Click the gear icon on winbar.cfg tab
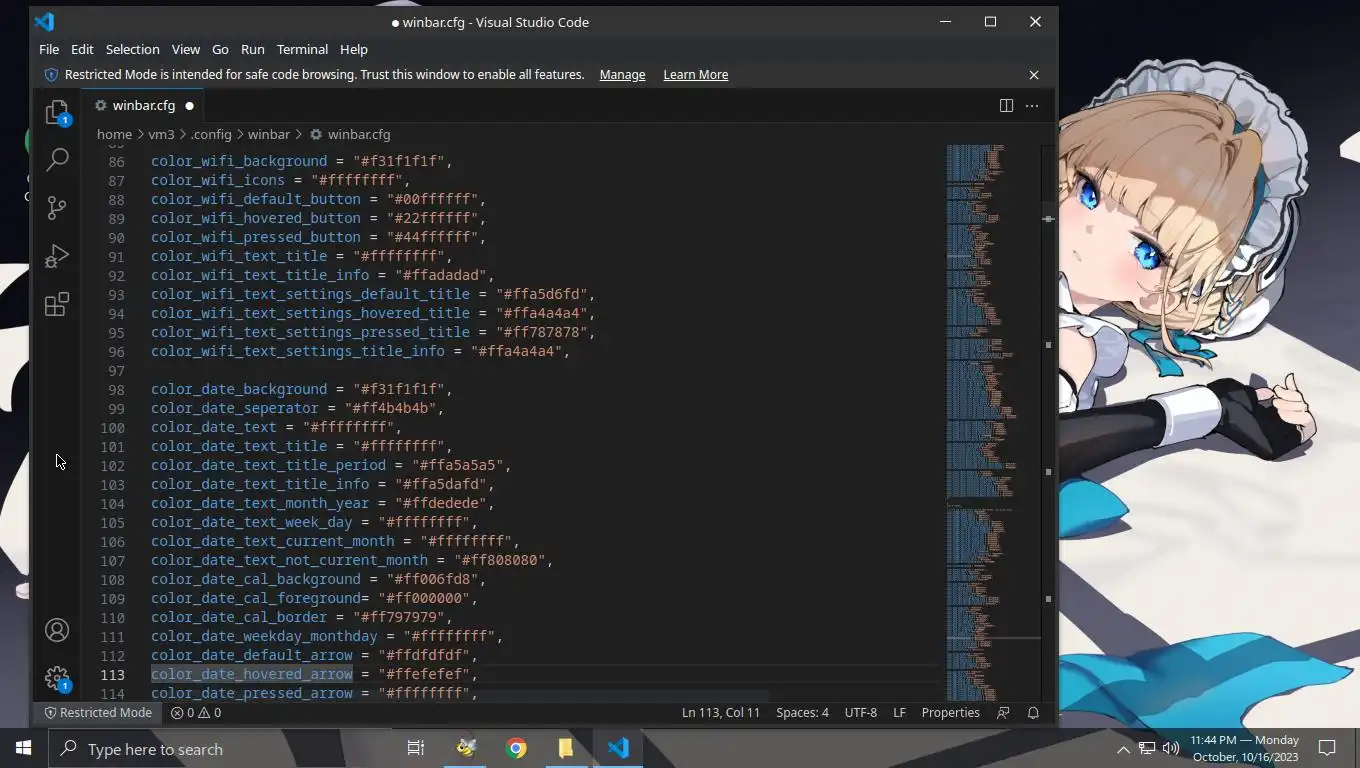 pyautogui.click(x=100, y=105)
